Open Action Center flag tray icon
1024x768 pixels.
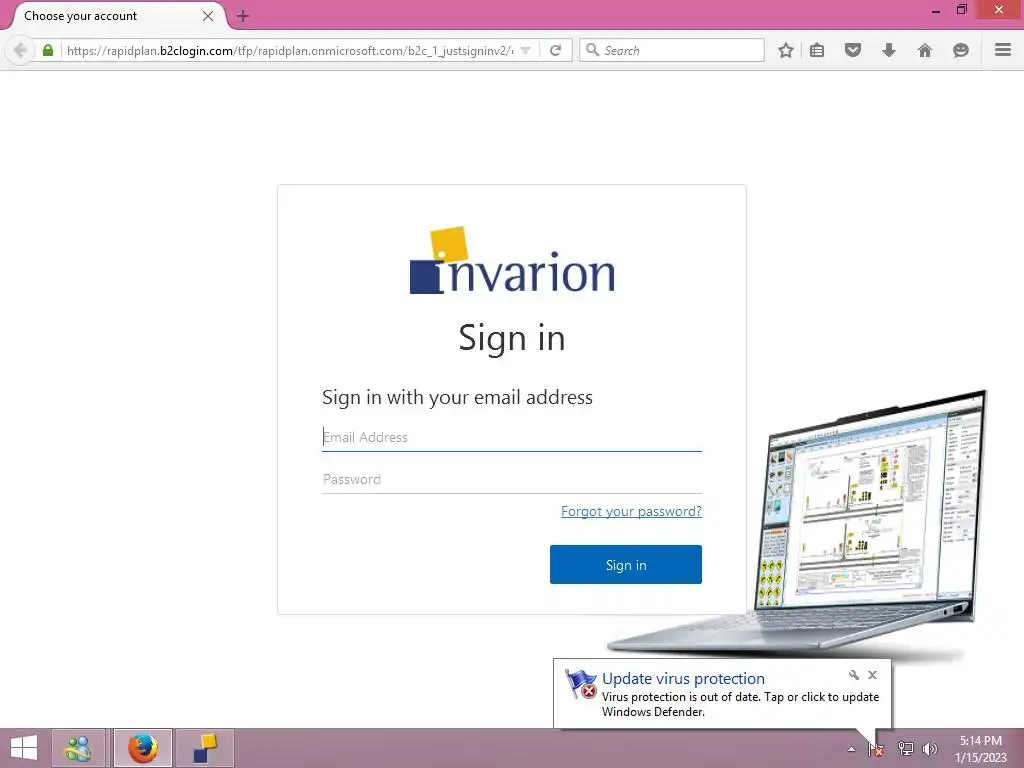click(876, 750)
